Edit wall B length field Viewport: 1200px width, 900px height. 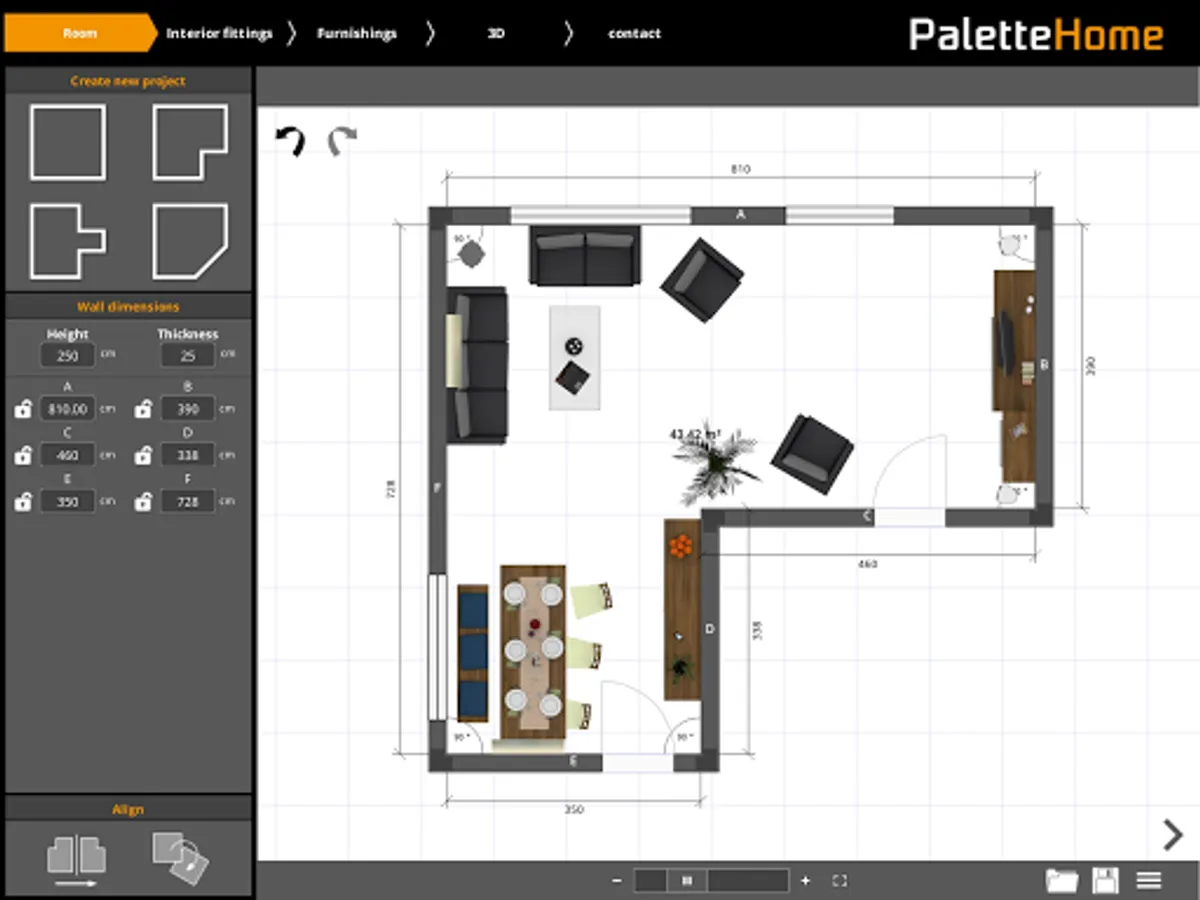coord(187,408)
